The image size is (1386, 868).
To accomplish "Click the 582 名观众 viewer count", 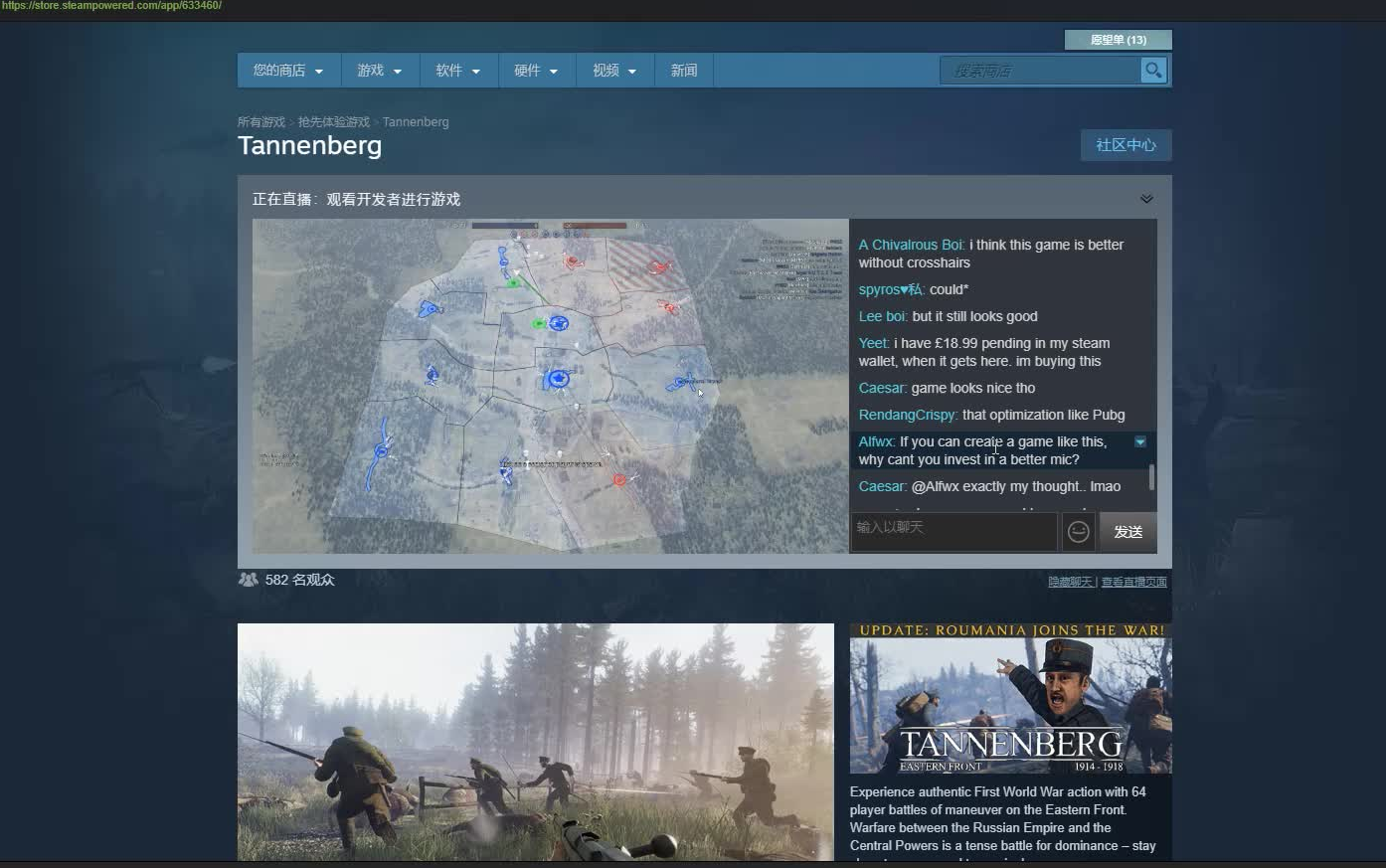I will (x=299, y=580).
